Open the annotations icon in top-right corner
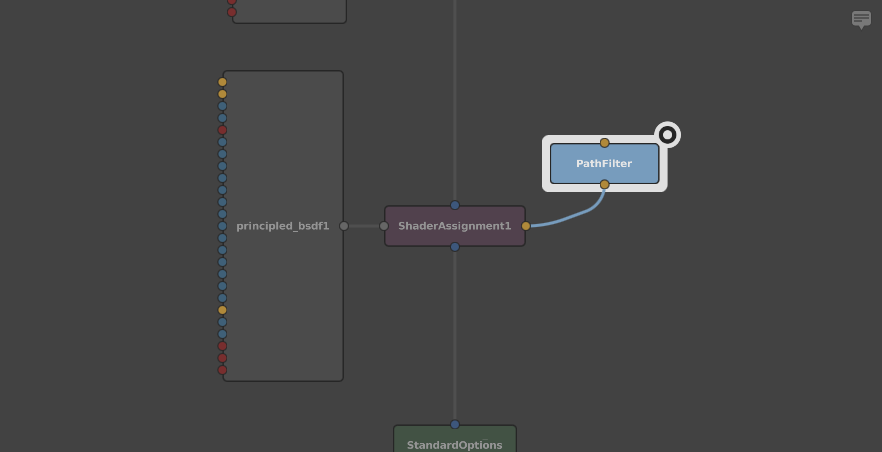This screenshot has width=882, height=452. [x=861, y=20]
